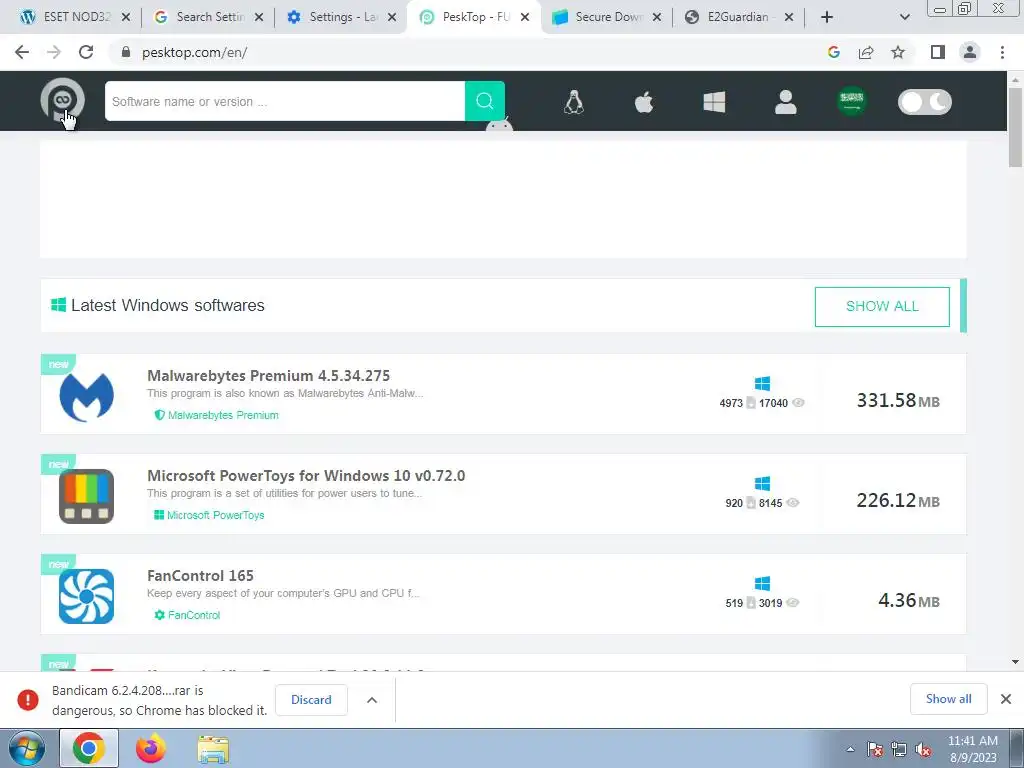Viewport: 1024px width, 768px height.
Task: Open the user account icon in header
Action: point(786,102)
